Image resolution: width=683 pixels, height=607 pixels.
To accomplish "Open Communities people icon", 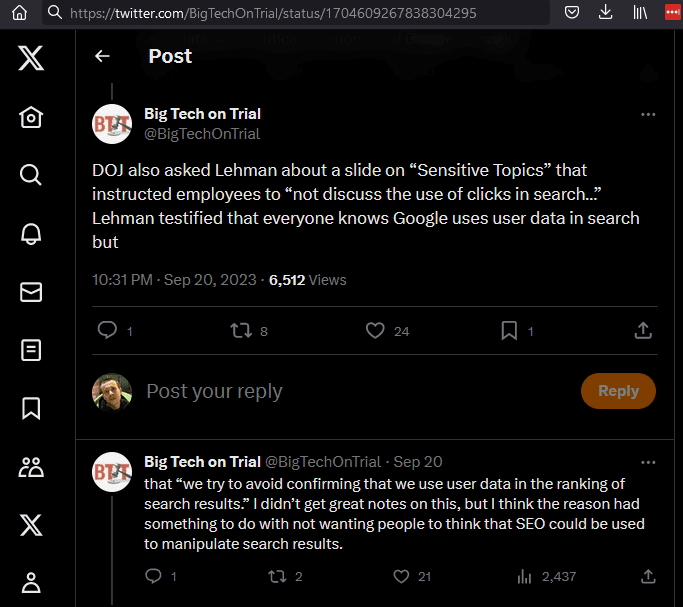I will pos(31,466).
